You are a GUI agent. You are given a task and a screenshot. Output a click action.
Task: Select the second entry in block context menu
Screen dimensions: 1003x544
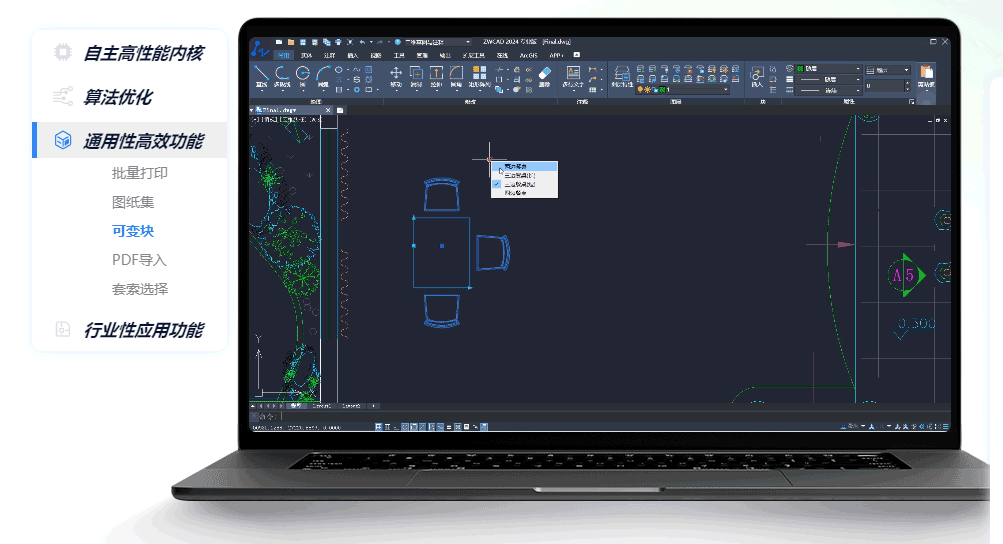[x=525, y=175]
